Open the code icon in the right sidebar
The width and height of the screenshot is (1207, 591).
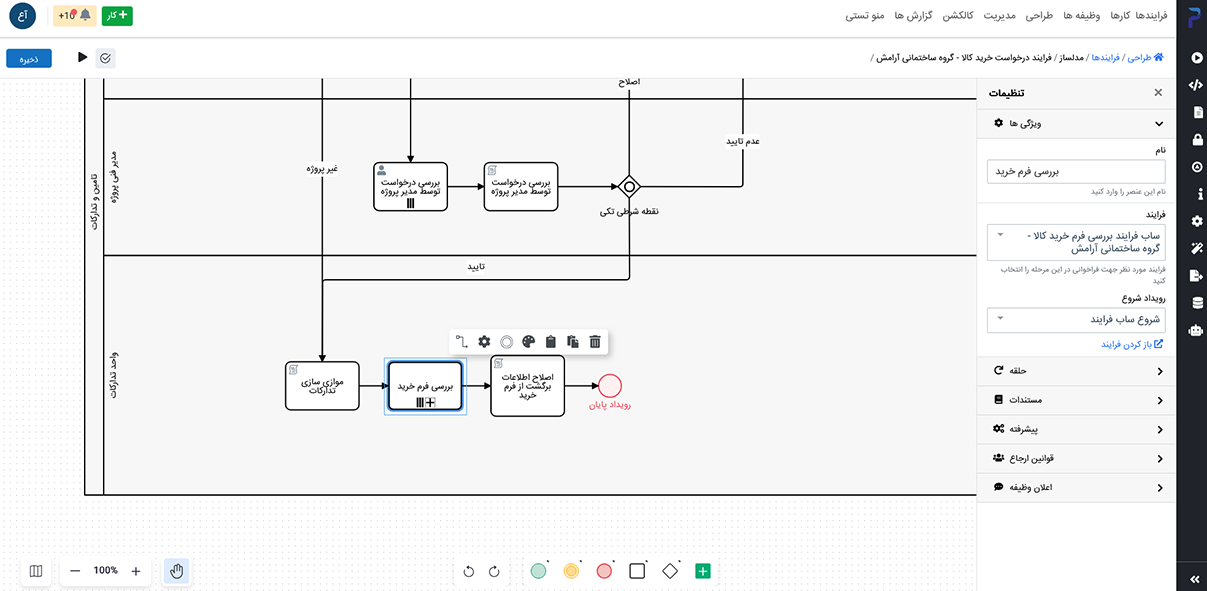click(1196, 85)
